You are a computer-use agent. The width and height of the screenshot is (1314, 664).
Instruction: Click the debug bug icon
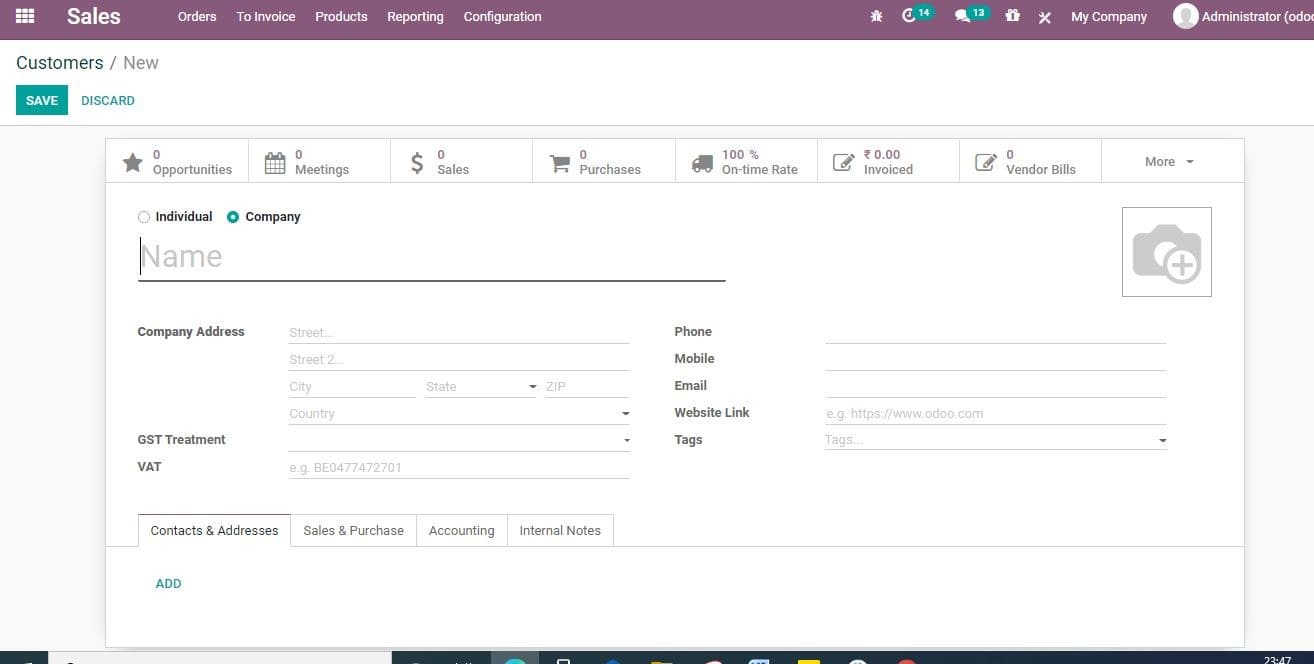pyautogui.click(x=876, y=15)
